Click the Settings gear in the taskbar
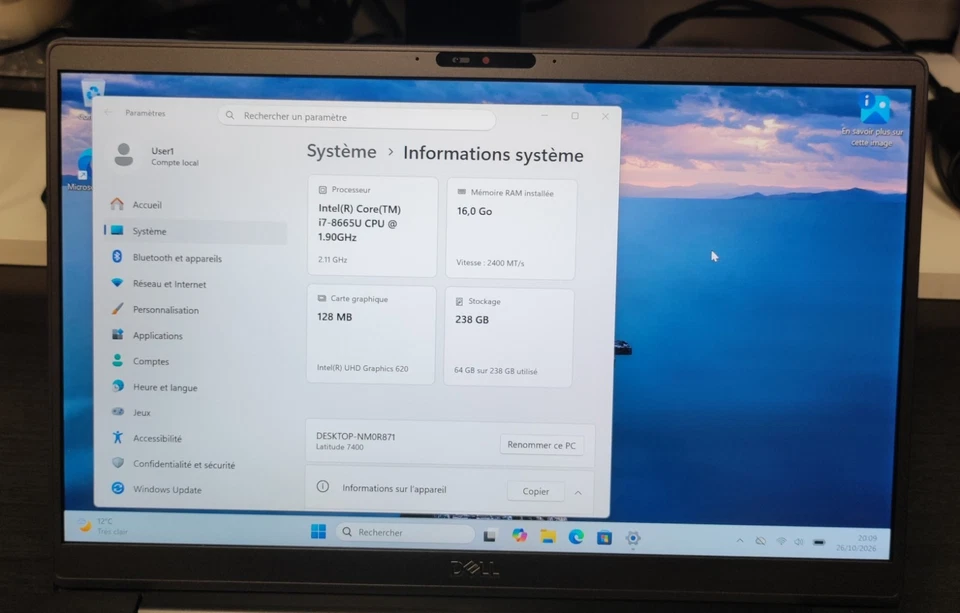Viewport: 960px width, 613px height. point(633,538)
